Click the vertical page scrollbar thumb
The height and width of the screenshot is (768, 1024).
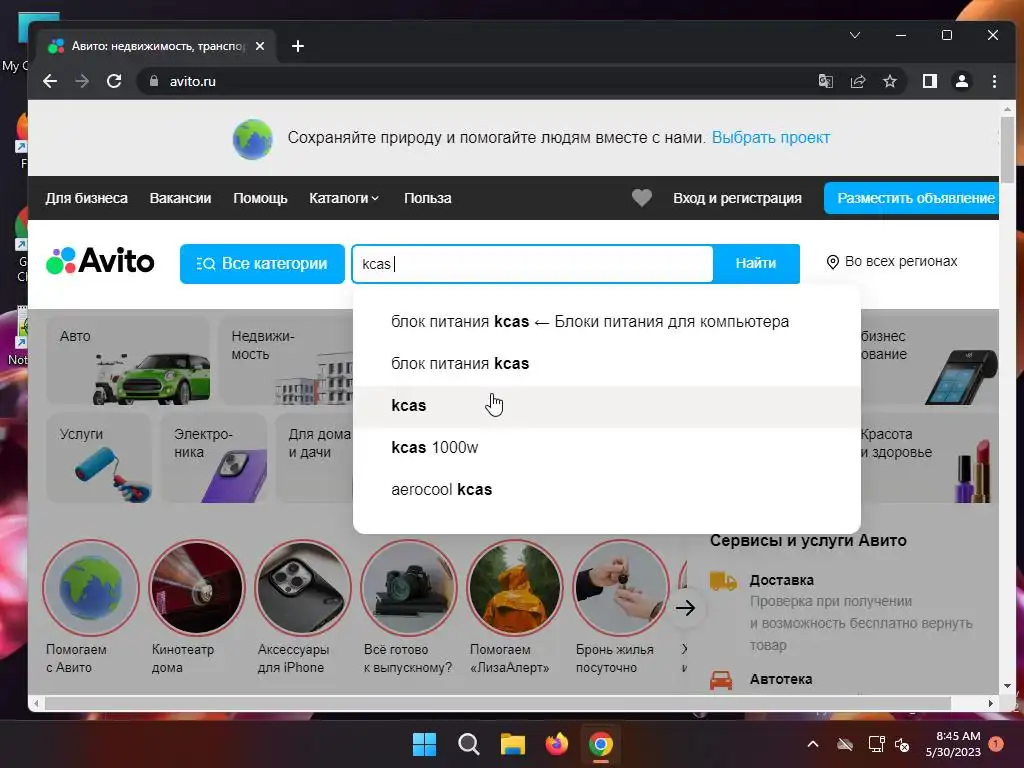pos(1007,149)
